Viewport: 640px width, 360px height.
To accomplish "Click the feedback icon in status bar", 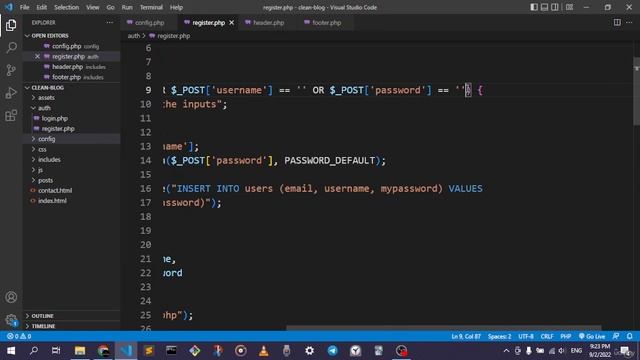I will pyautogui.click(x=616, y=336).
